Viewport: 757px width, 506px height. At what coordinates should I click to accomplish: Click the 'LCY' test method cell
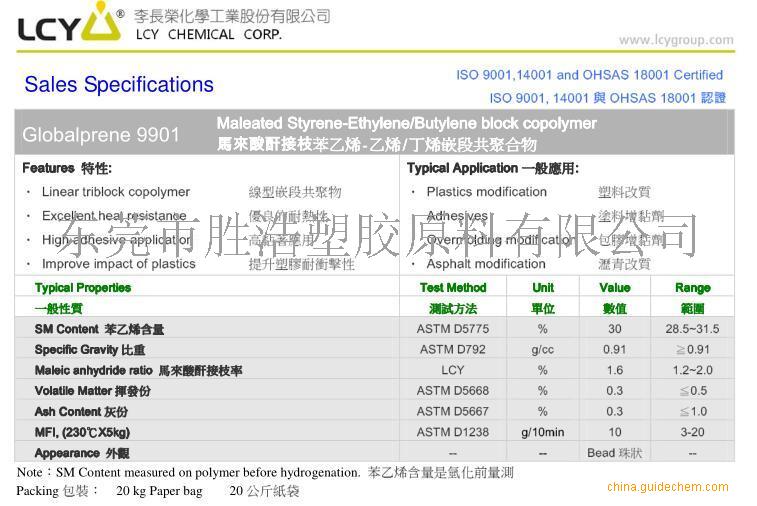(x=453, y=370)
